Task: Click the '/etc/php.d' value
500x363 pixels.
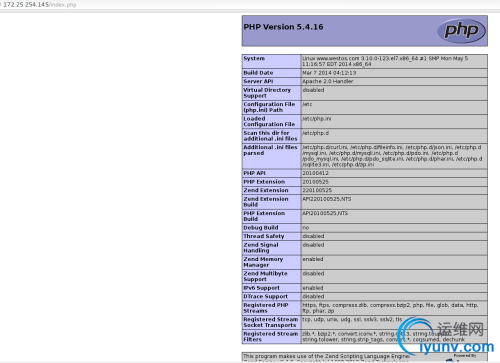Action: click(316, 133)
